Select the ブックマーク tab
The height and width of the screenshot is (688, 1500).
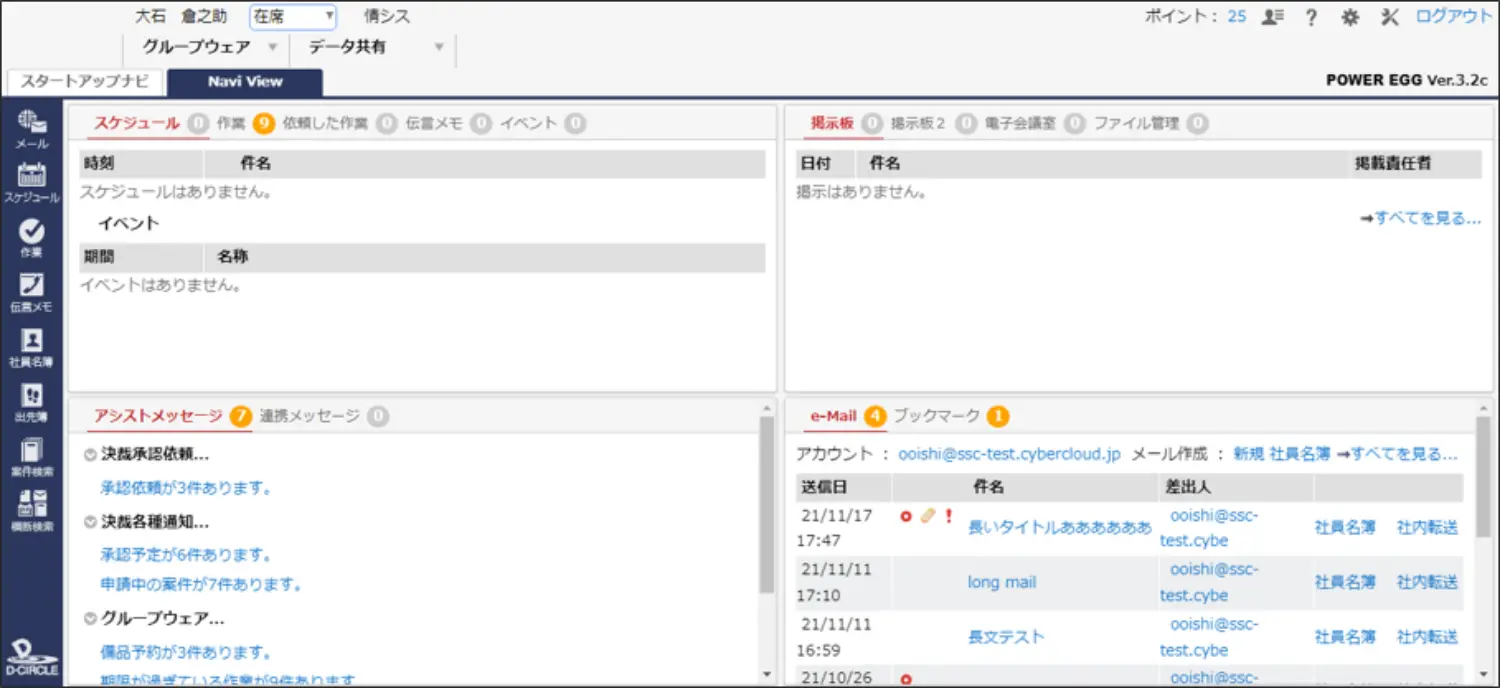point(936,416)
